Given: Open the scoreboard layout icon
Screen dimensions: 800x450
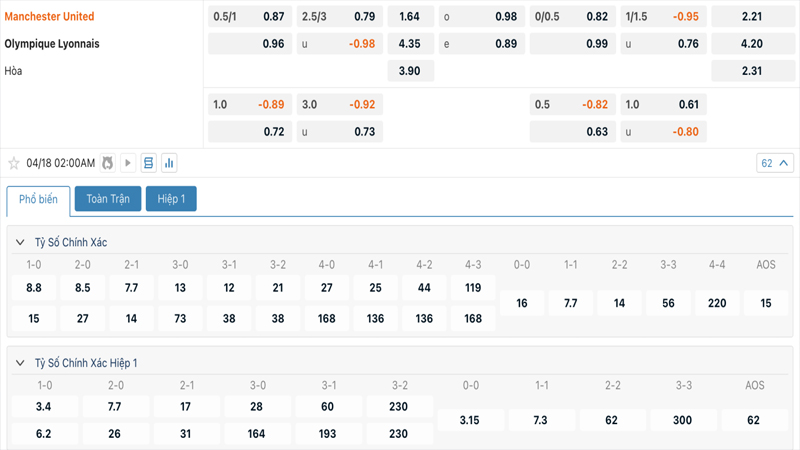Looking at the screenshot, I should pyautogui.click(x=148, y=163).
